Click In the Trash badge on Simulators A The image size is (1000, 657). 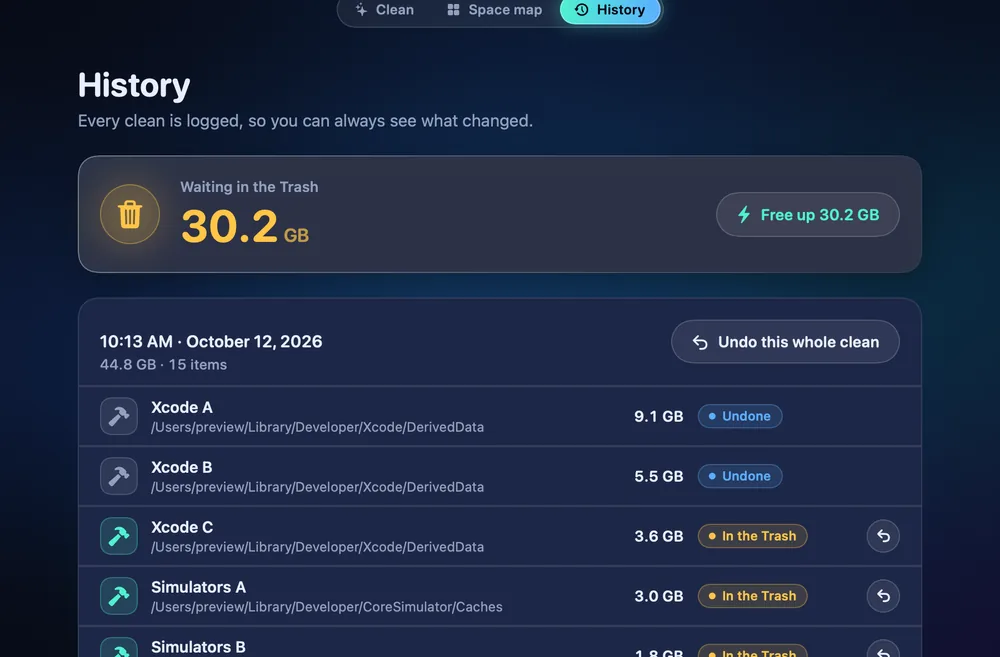click(x=753, y=596)
